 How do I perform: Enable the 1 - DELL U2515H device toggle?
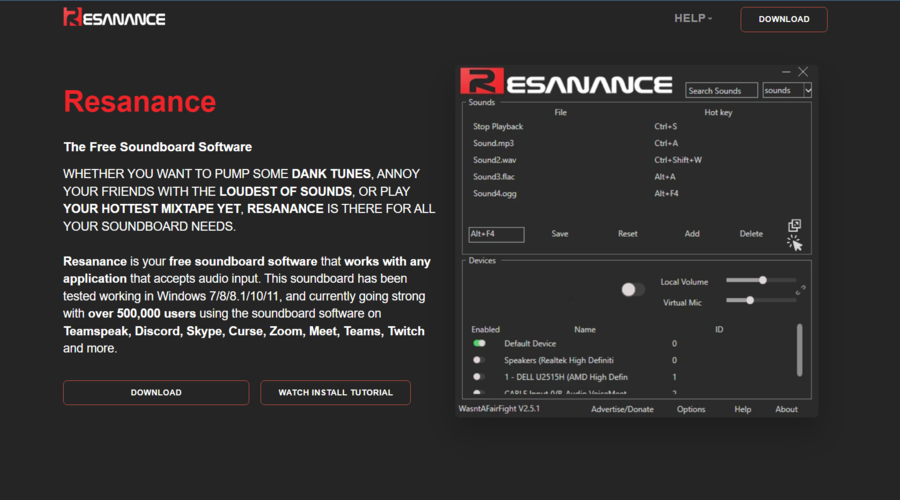tap(479, 377)
